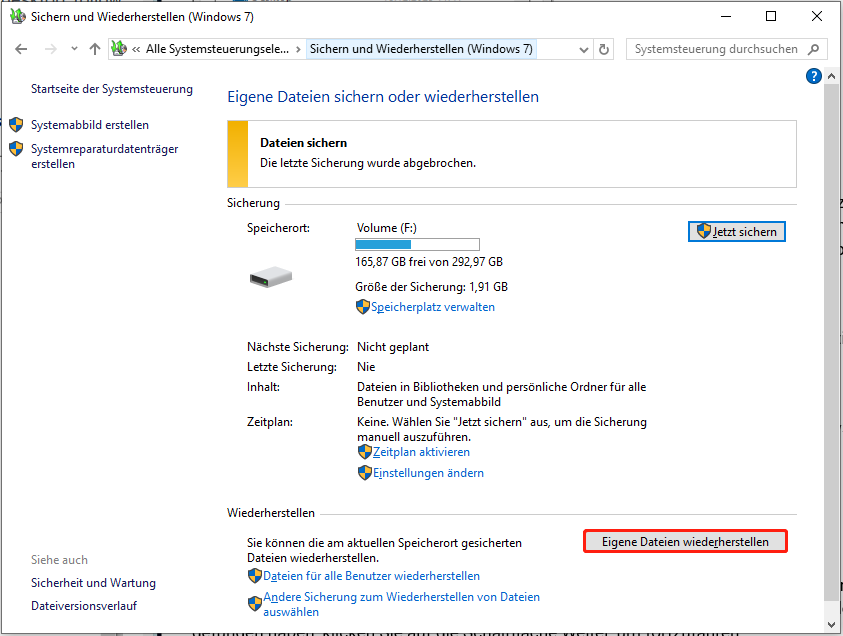
Task: Click 'Größe der Sicherung: 1,91 GB' text
Action: click(x=432, y=287)
